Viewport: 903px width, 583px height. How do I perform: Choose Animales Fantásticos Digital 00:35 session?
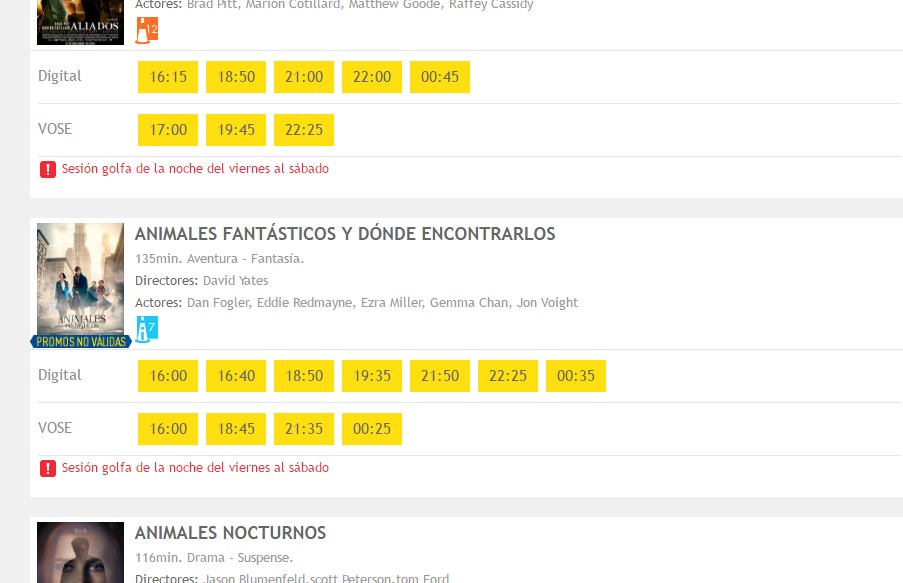(x=576, y=376)
